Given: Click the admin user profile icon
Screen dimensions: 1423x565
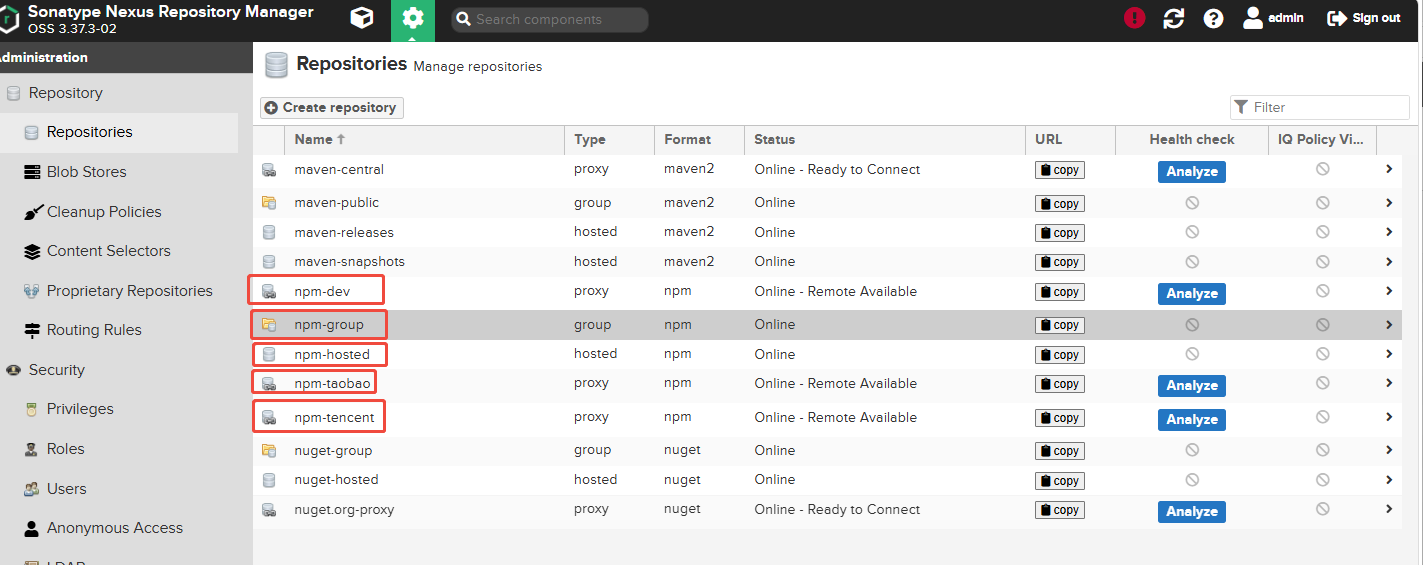Looking at the screenshot, I should click(x=1253, y=18).
